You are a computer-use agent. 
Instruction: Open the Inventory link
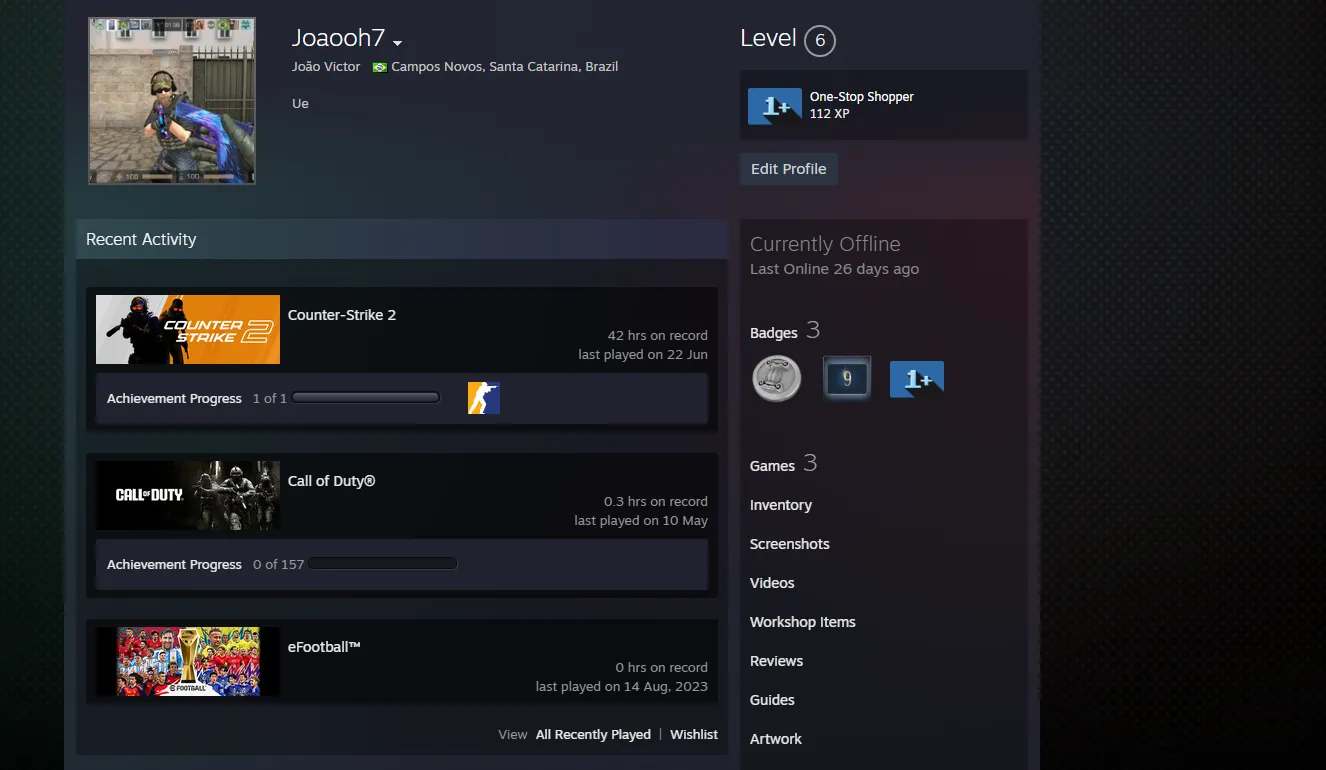click(x=781, y=505)
